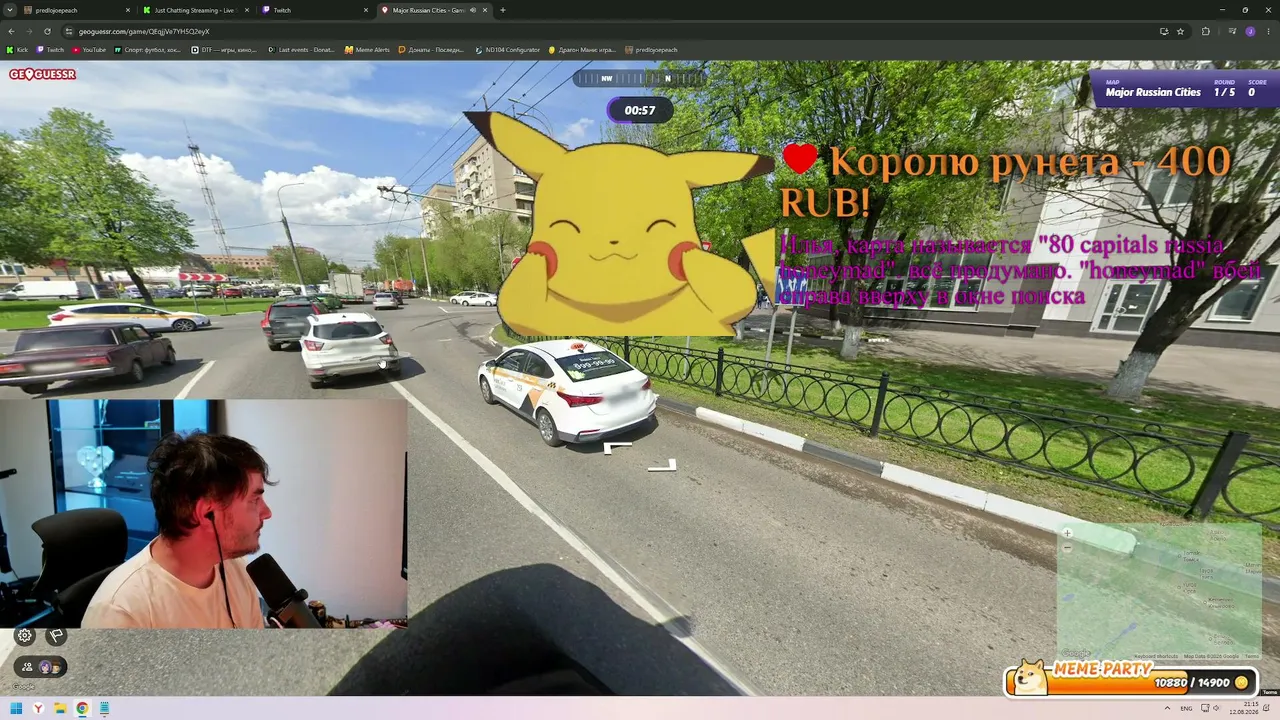Click the GeoGuessr logo
Viewport: 1280px width, 720px height.
tap(43, 74)
